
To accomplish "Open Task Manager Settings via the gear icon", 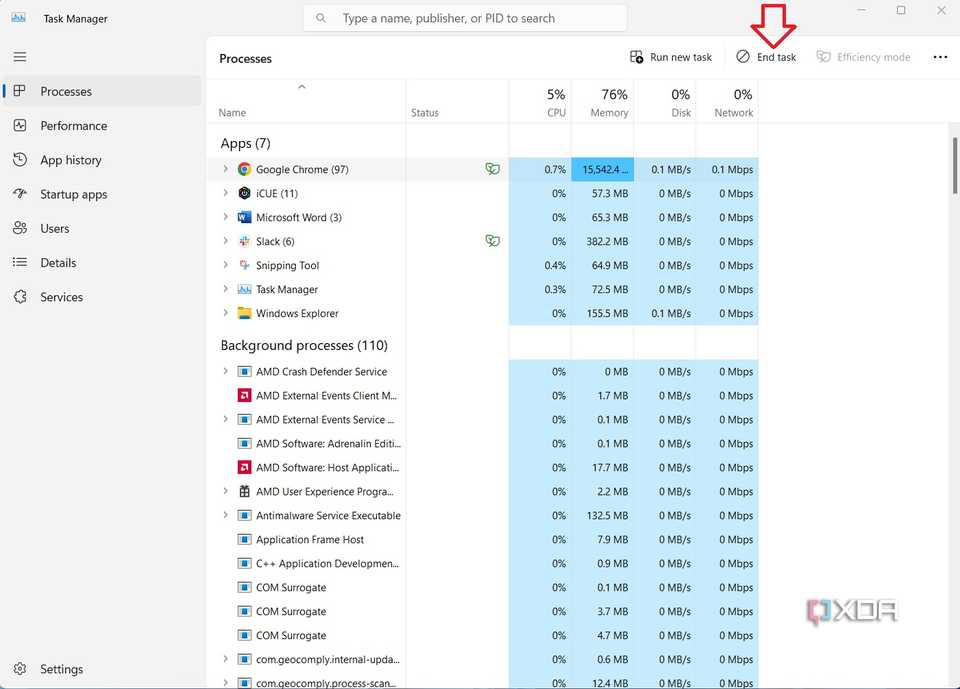I will (x=19, y=668).
